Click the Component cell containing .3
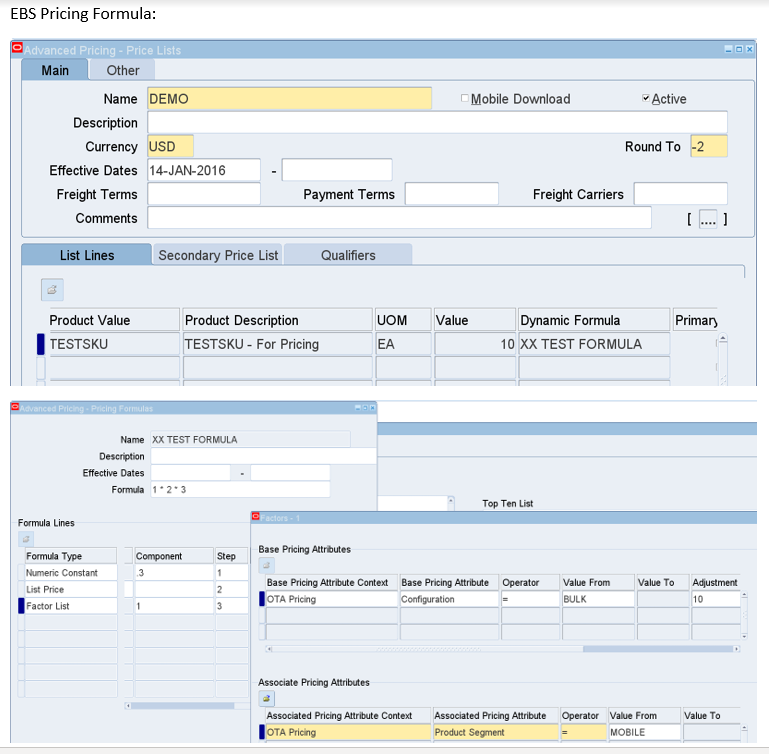Image resolution: width=769 pixels, height=754 pixels. pyautogui.click(x=174, y=572)
